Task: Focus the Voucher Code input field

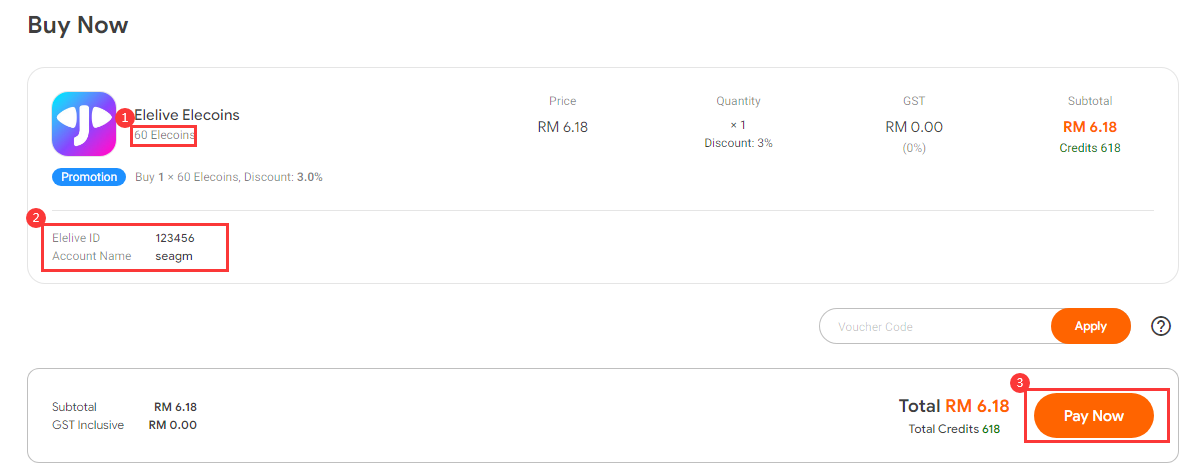Action: tap(936, 326)
